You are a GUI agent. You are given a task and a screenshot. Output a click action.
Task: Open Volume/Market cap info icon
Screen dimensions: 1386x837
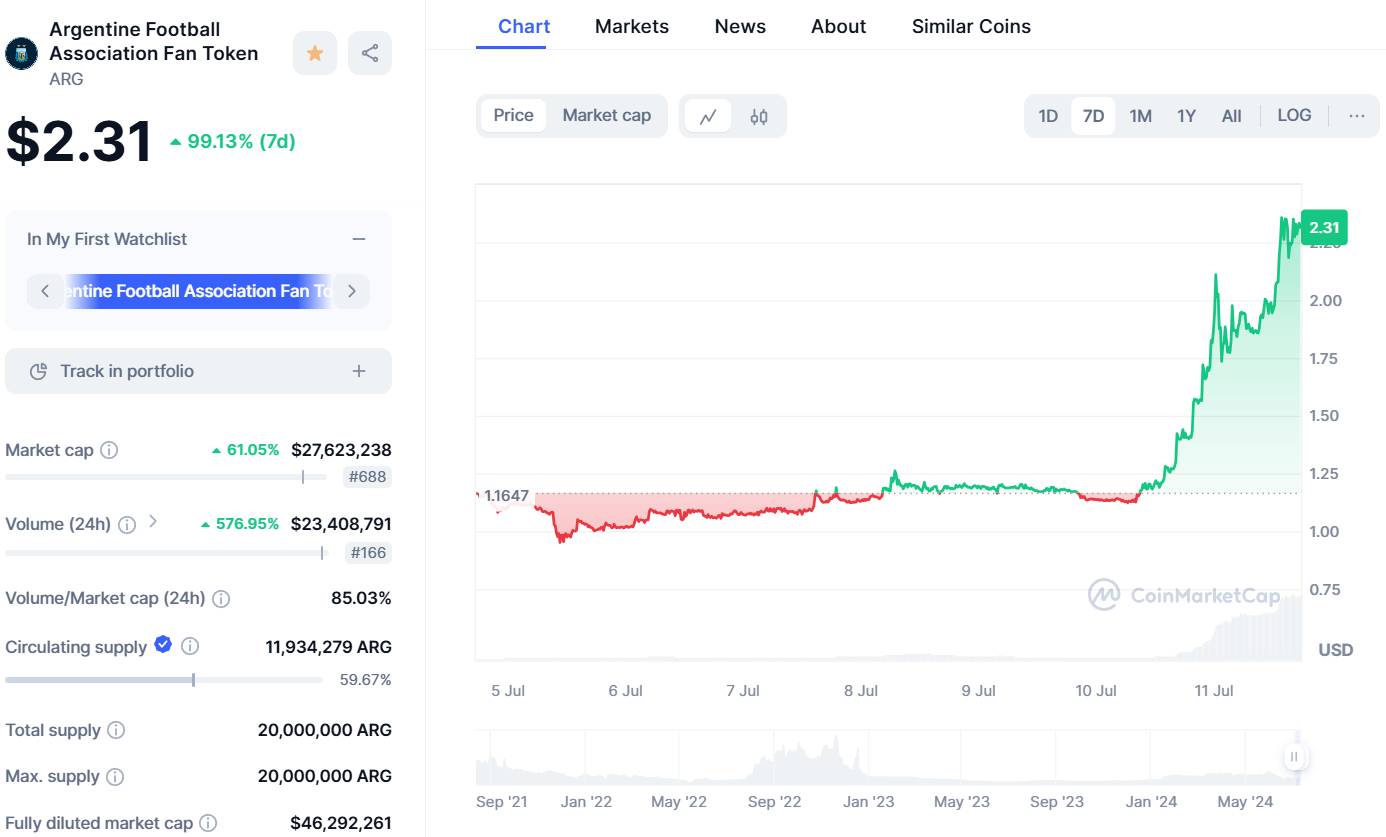click(x=221, y=599)
